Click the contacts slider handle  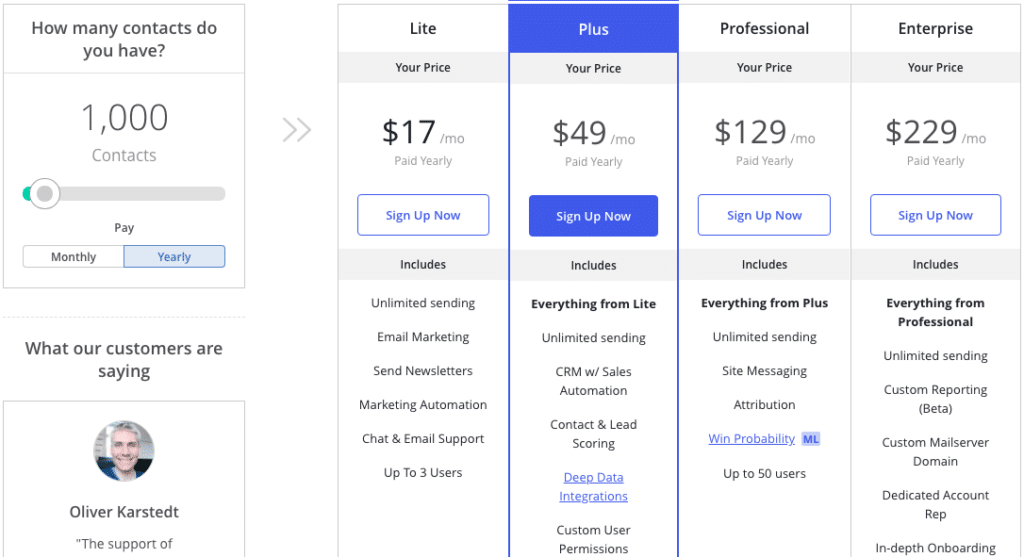click(x=44, y=194)
